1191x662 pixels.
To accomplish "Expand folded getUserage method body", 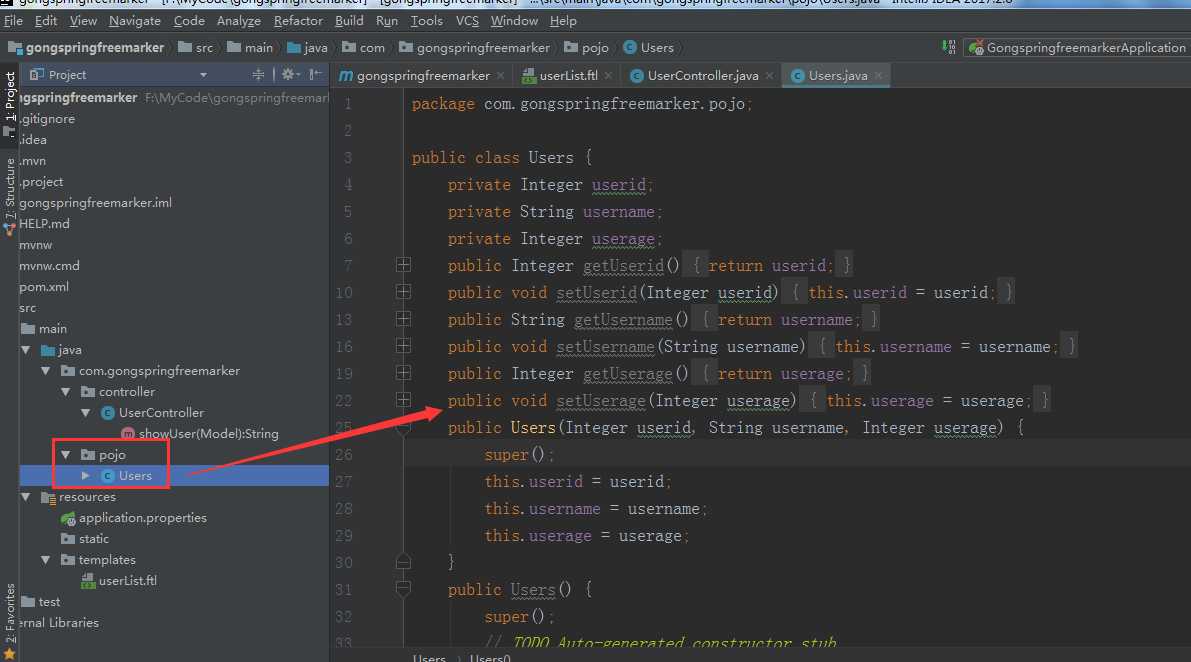I will pos(403,373).
